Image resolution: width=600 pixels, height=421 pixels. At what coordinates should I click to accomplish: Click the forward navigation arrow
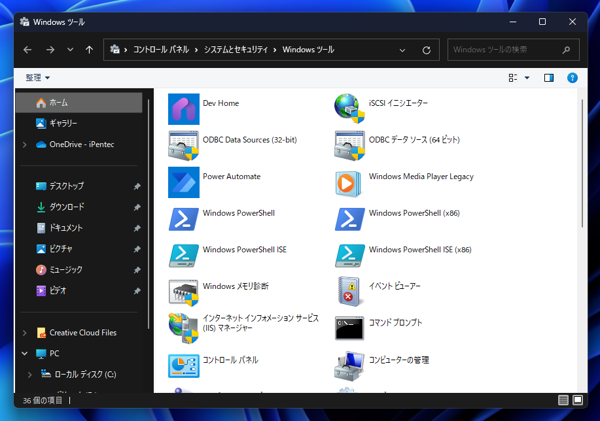pyautogui.click(x=50, y=50)
